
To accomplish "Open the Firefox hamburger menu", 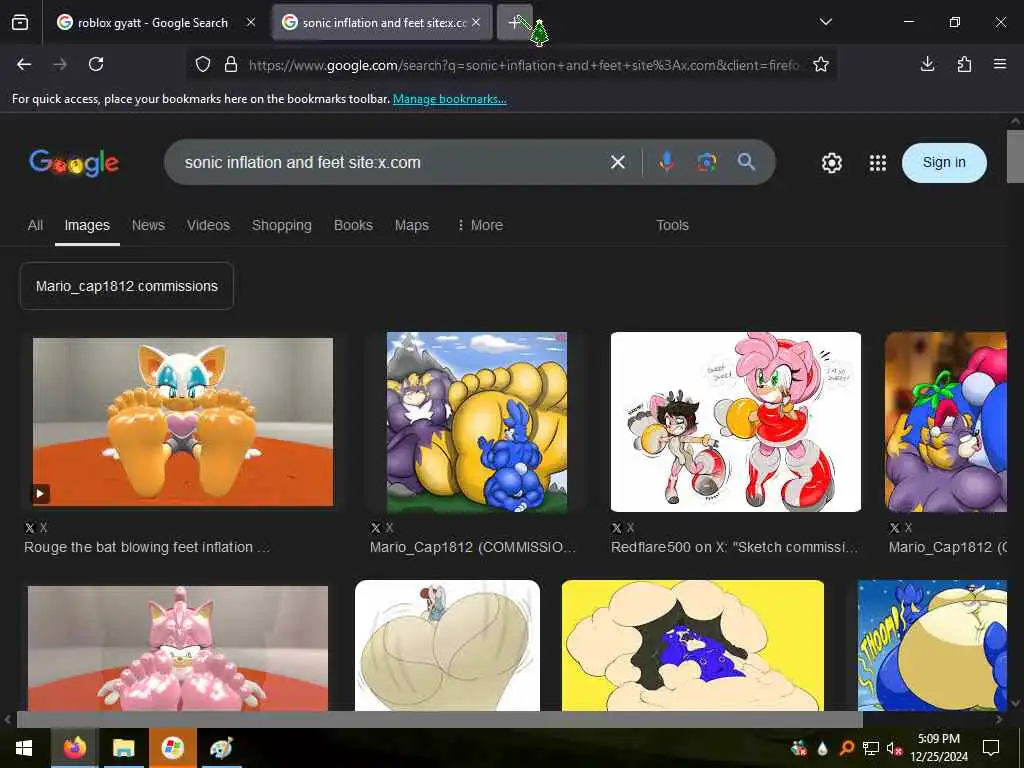I will click(1000, 64).
